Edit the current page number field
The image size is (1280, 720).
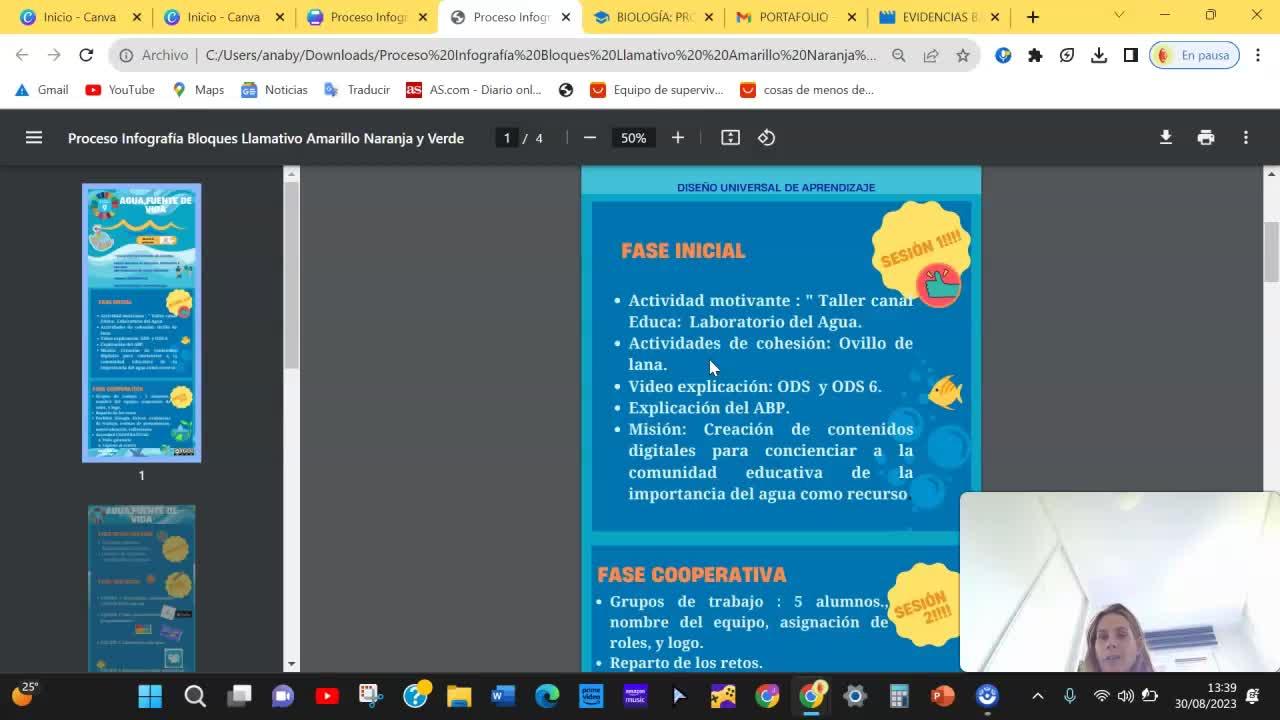[507, 138]
